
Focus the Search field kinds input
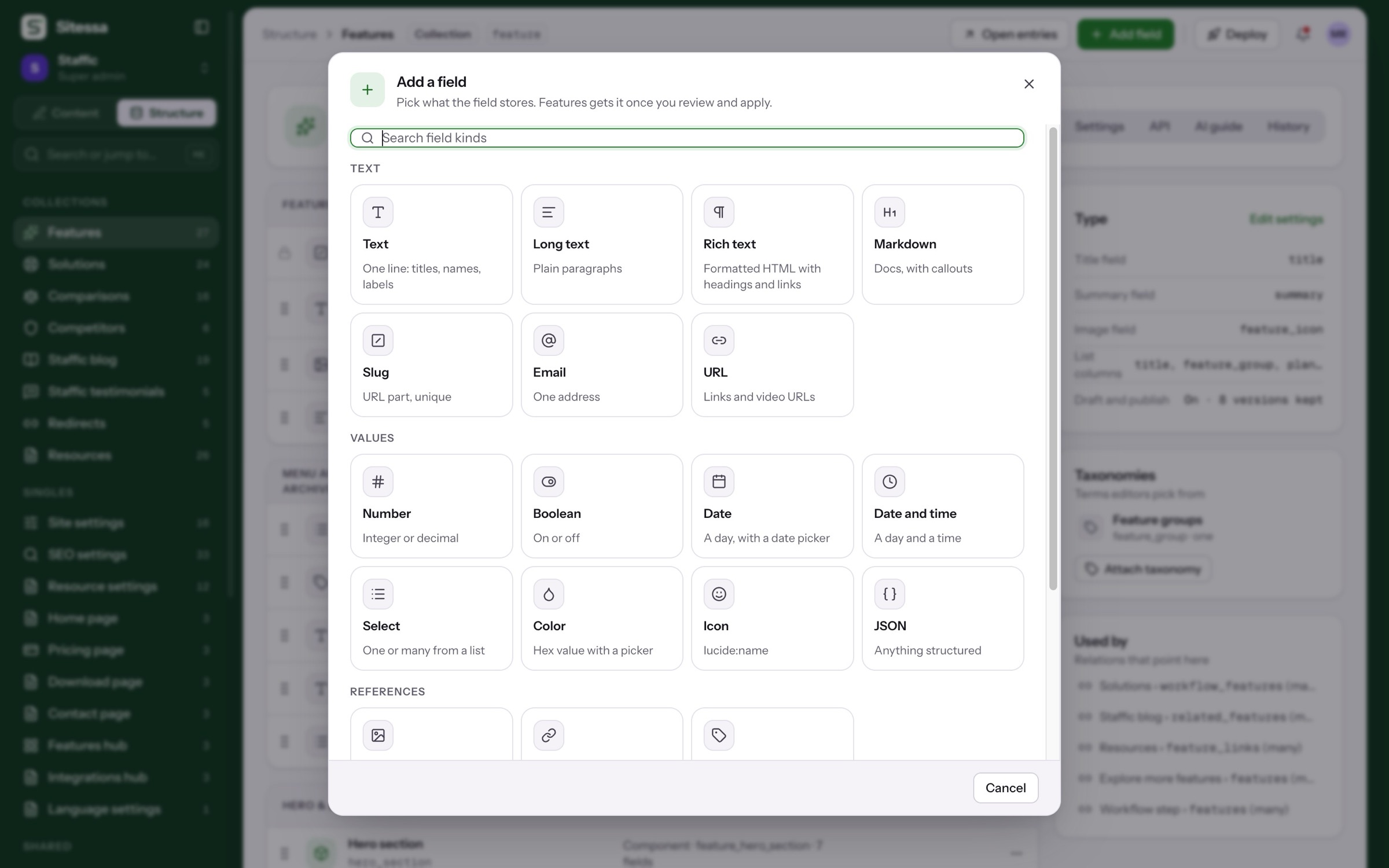[687, 138]
